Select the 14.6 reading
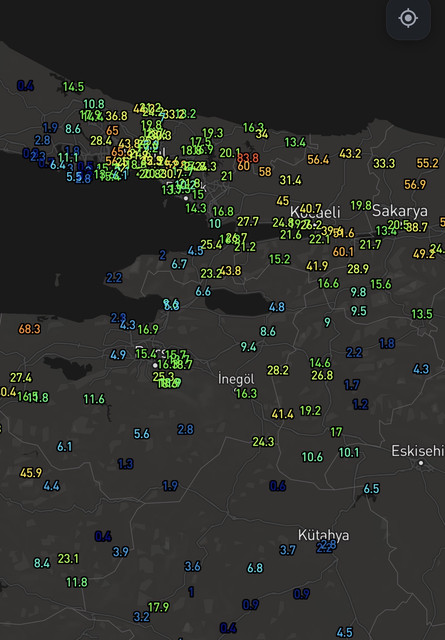445x640 pixels. (x=320, y=363)
